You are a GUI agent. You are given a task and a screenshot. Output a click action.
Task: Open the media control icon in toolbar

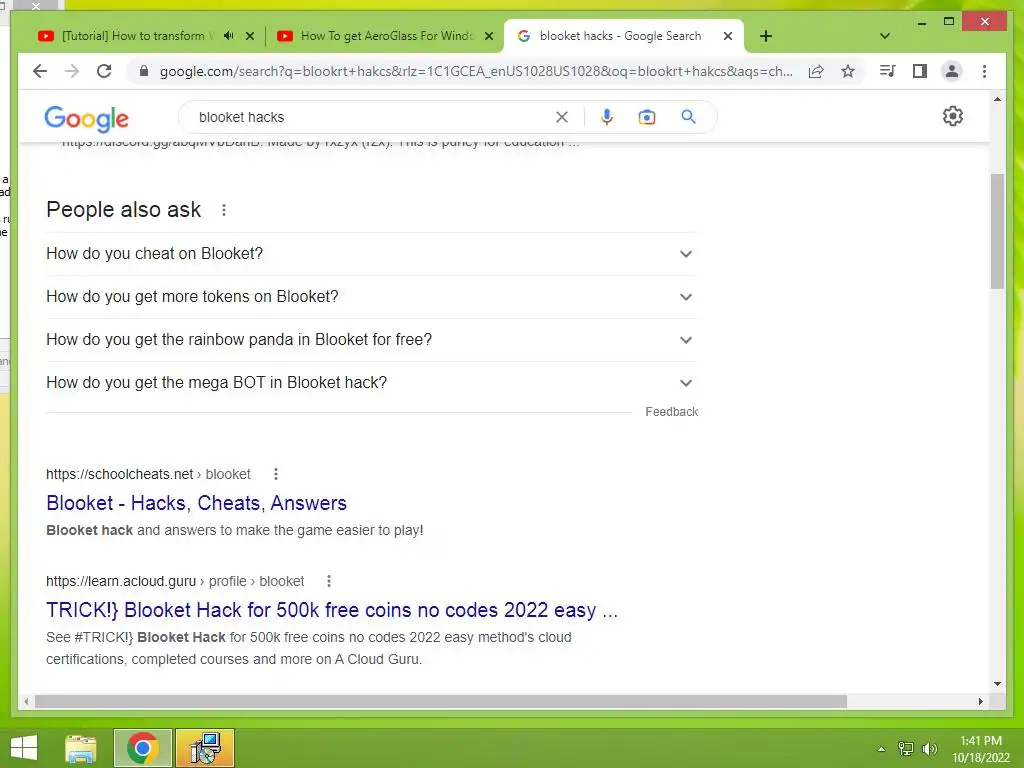coord(888,71)
